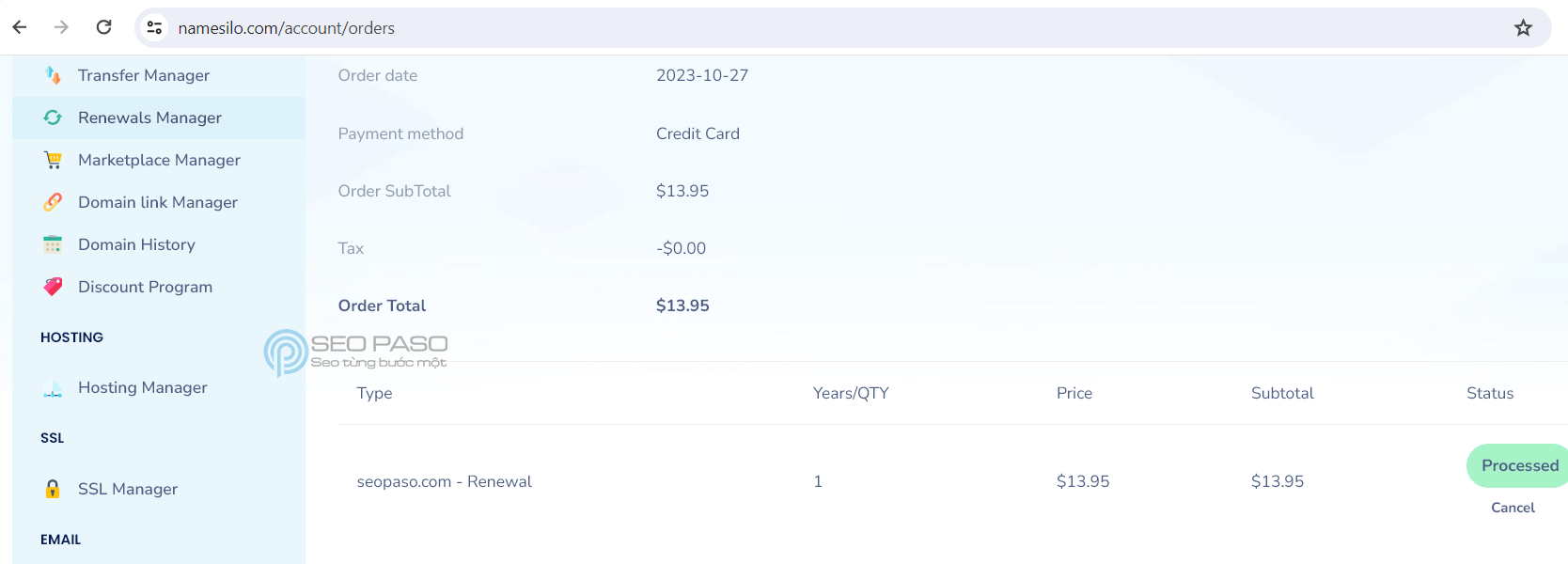Focus the namesilo.com address bar
Screen dimensions: 1568x564
click(x=827, y=28)
